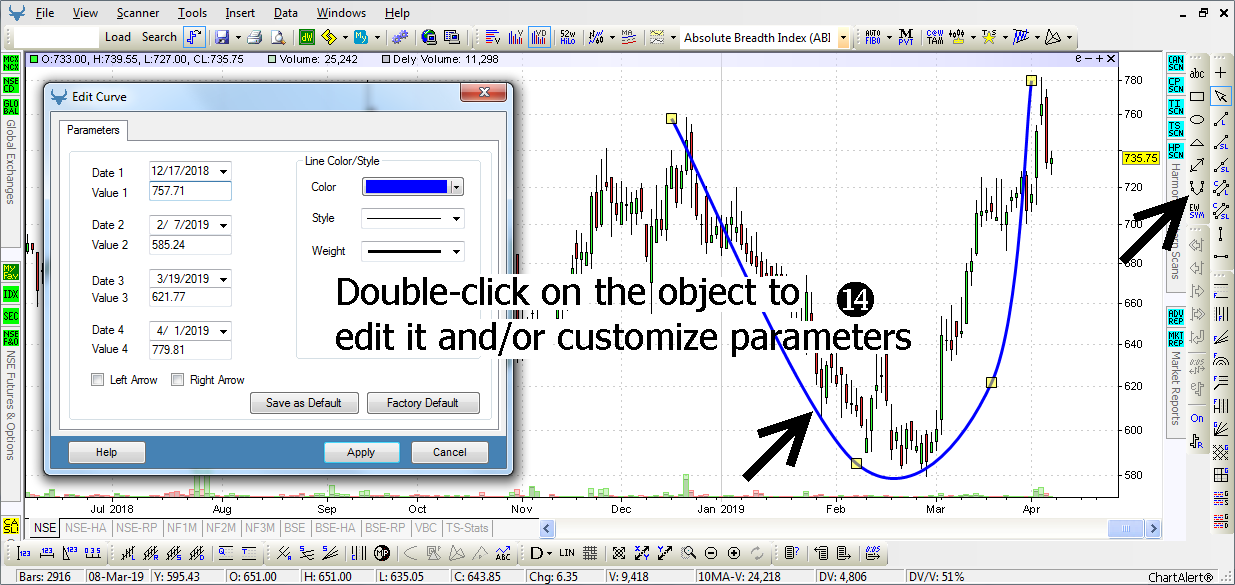This screenshot has height=585, width=1235.
Task: Open the Scanner menu
Action: pyautogui.click(x=137, y=13)
